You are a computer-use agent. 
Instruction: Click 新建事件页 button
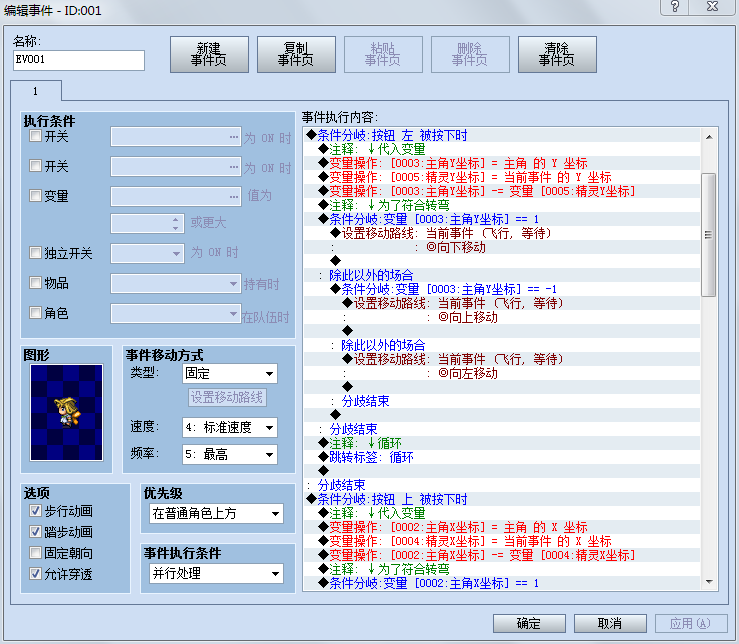[x=209, y=55]
